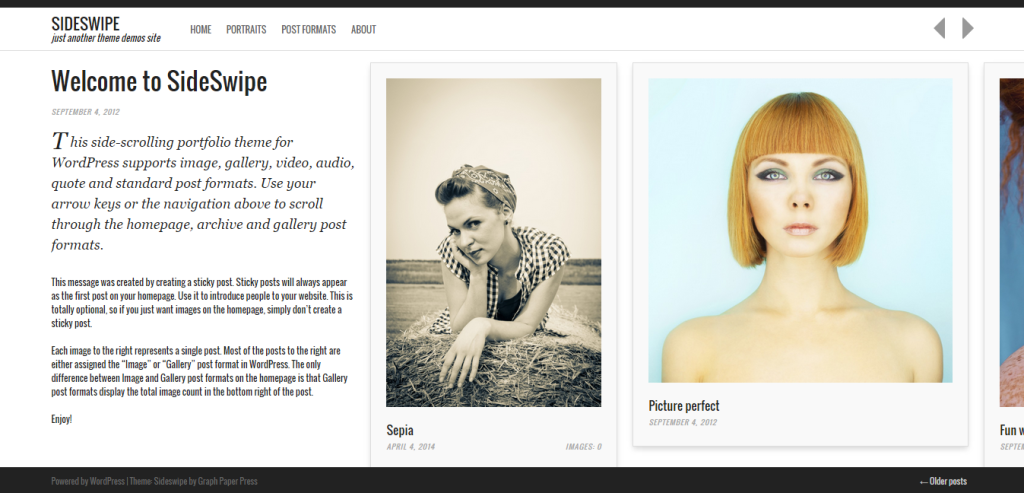Screen dimensions: 1024x493
Task: Click the April 4, 2014 date under Sepia
Action: pyautogui.click(x=410, y=447)
